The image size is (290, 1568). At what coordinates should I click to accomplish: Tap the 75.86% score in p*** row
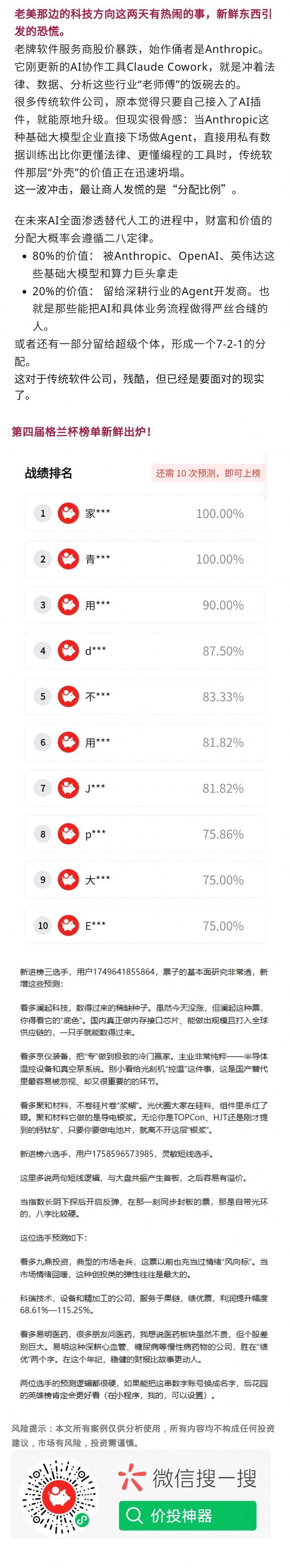point(223,834)
